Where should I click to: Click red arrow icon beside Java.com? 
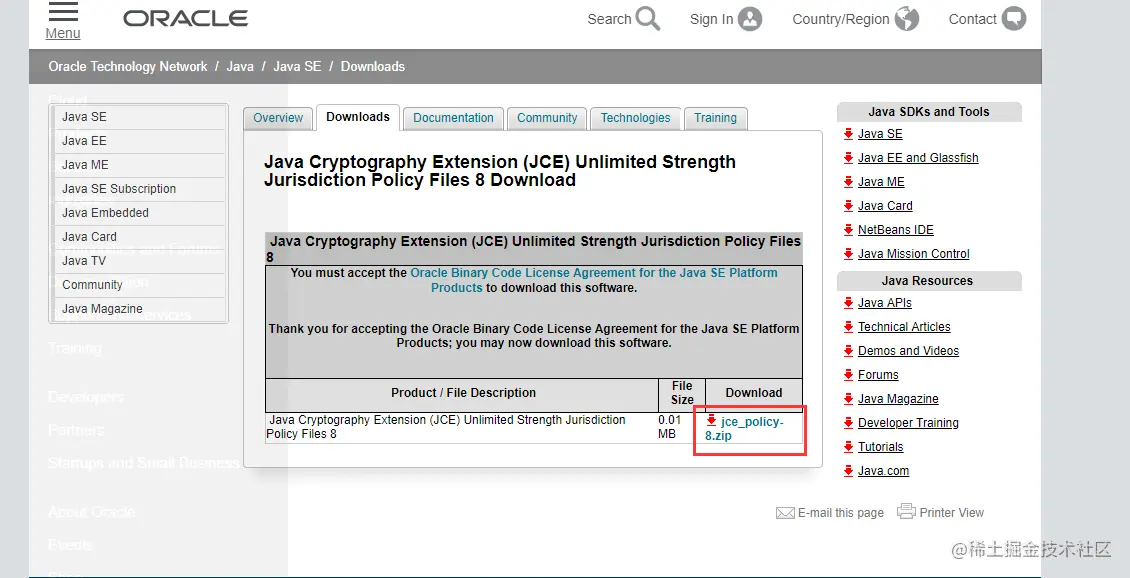coord(848,471)
